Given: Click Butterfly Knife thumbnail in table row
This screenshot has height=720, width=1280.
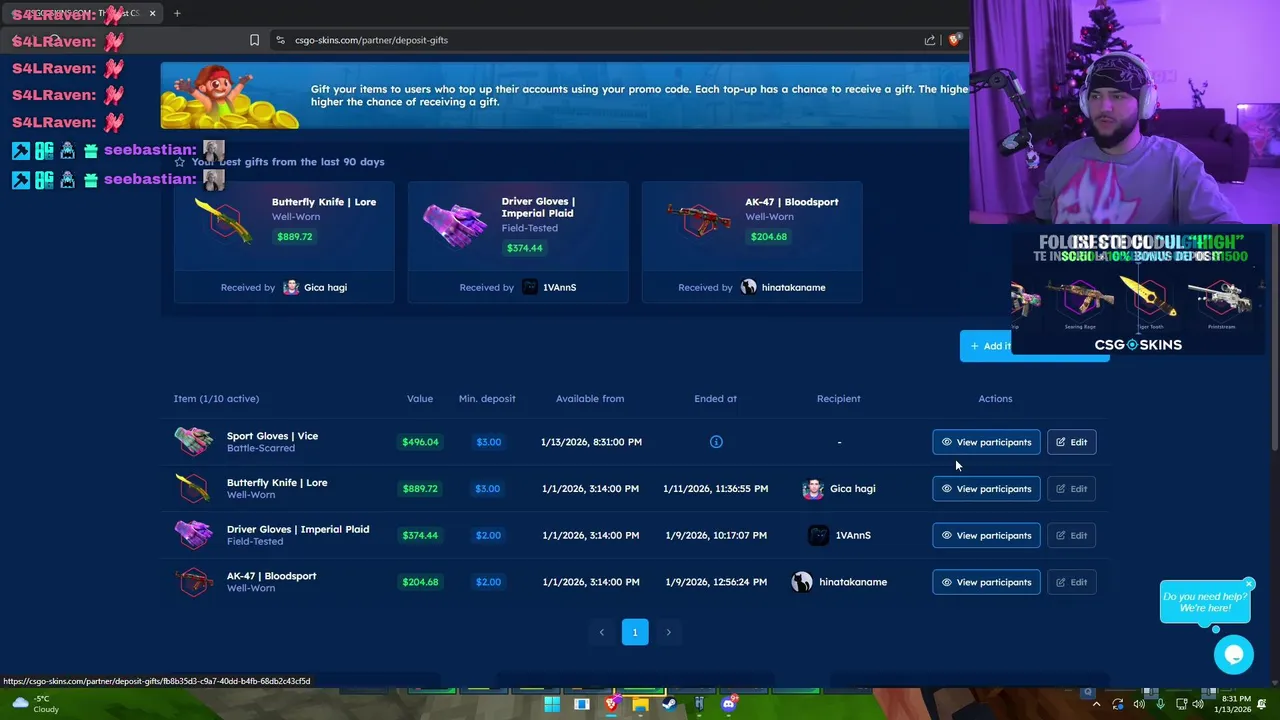Looking at the screenshot, I should point(193,489).
